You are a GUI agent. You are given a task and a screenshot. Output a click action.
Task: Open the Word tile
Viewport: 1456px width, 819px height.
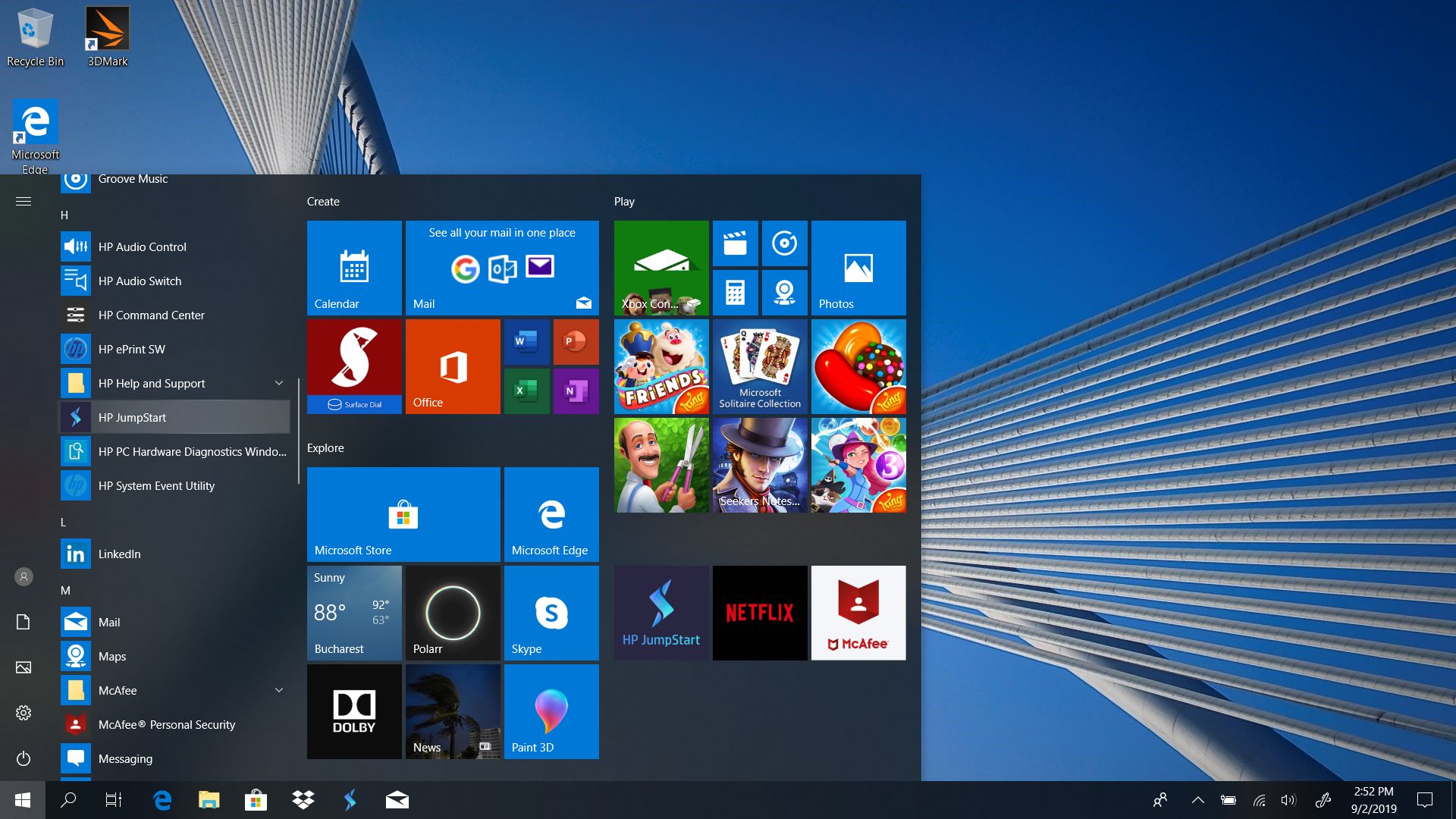526,342
